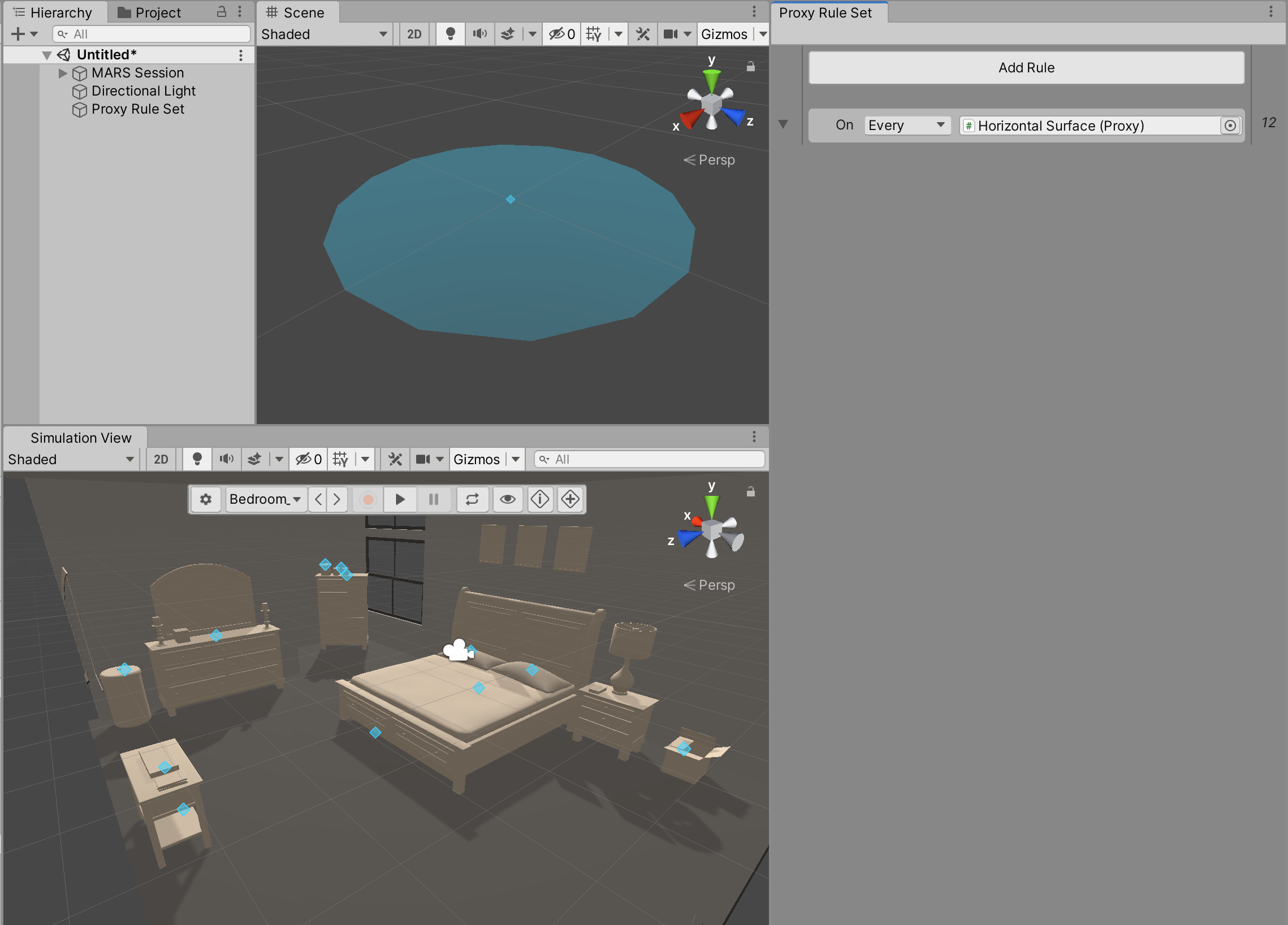1288x925 pixels.
Task: Click the restart simulation loop icon
Action: pyautogui.click(x=472, y=499)
